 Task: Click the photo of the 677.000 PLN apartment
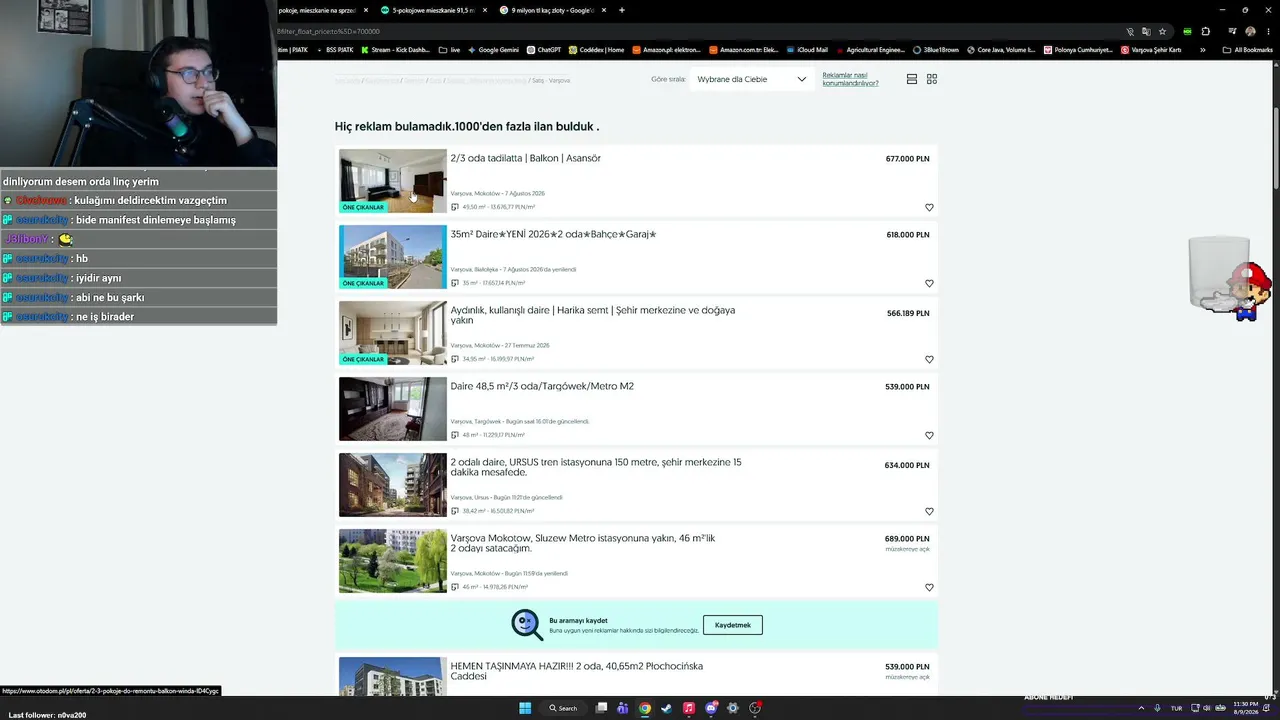pos(393,181)
